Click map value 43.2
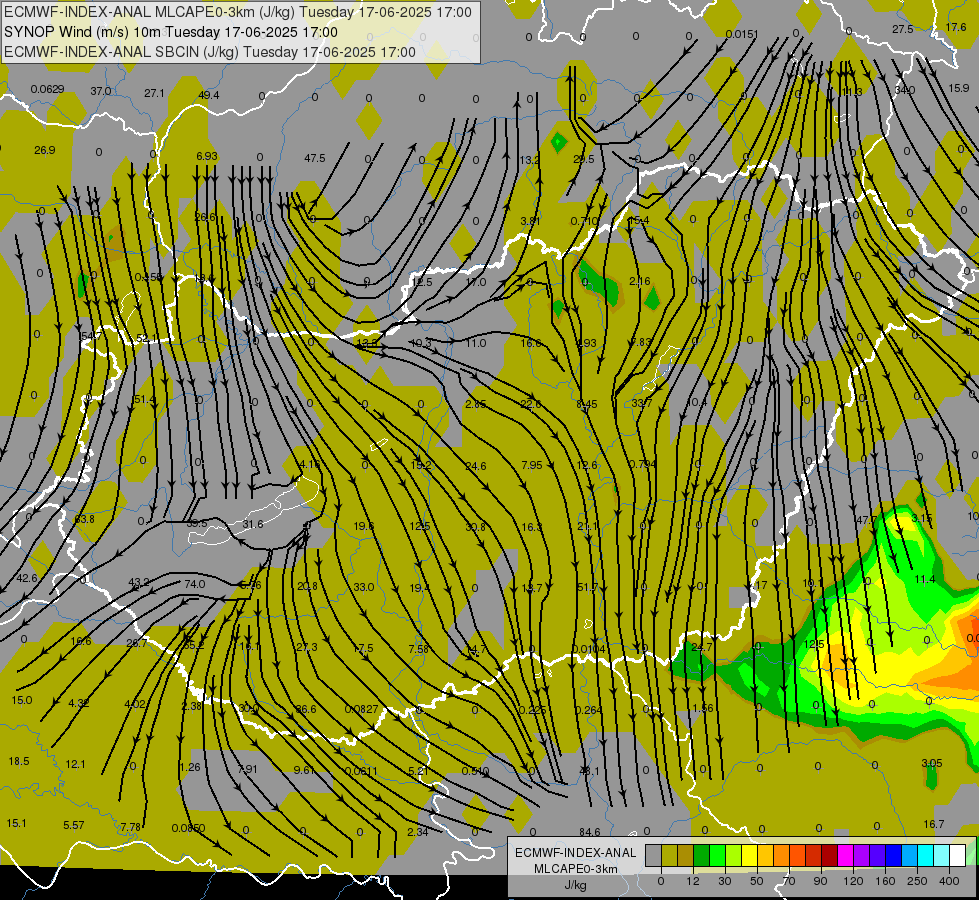Image resolution: width=979 pixels, height=900 pixels. pyautogui.click(x=139, y=582)
